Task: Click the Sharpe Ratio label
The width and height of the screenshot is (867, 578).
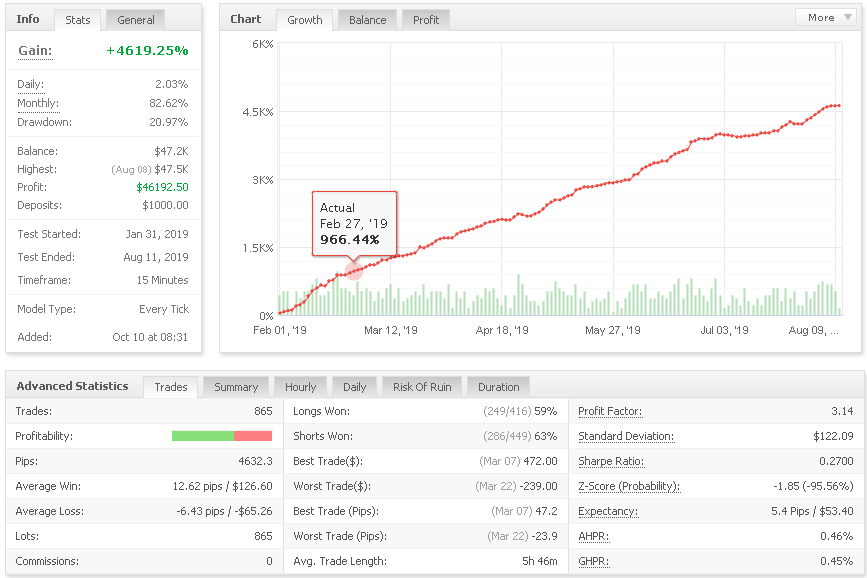Action: click(x=611, y=461)
